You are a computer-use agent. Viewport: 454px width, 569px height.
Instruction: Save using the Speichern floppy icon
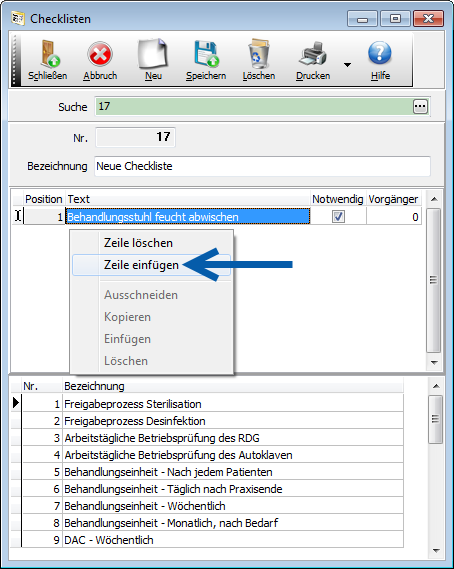(x=206, y=54)
